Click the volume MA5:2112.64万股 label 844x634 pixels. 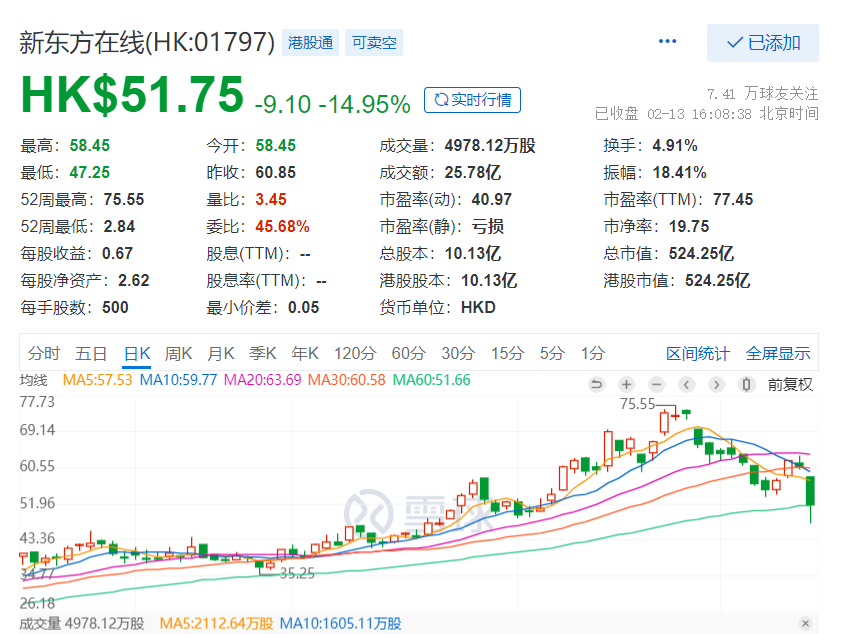[216, 624]
